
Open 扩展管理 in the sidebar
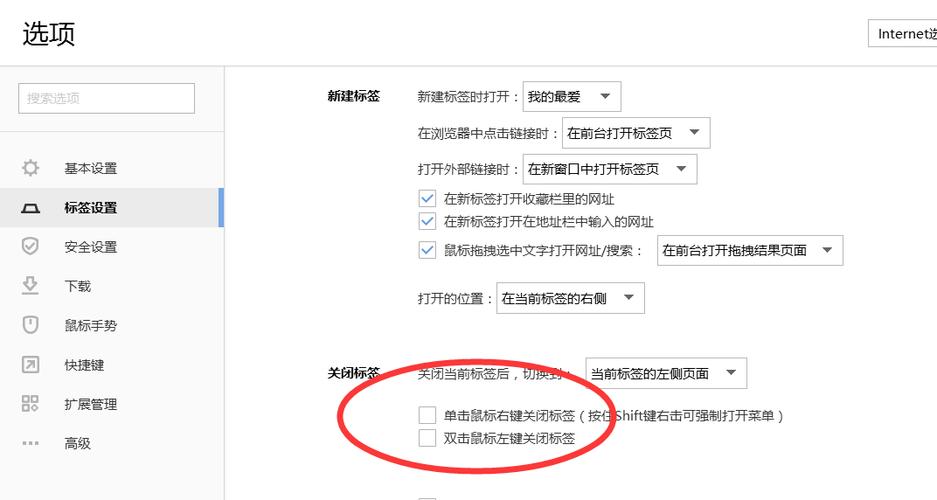[112, 404]
